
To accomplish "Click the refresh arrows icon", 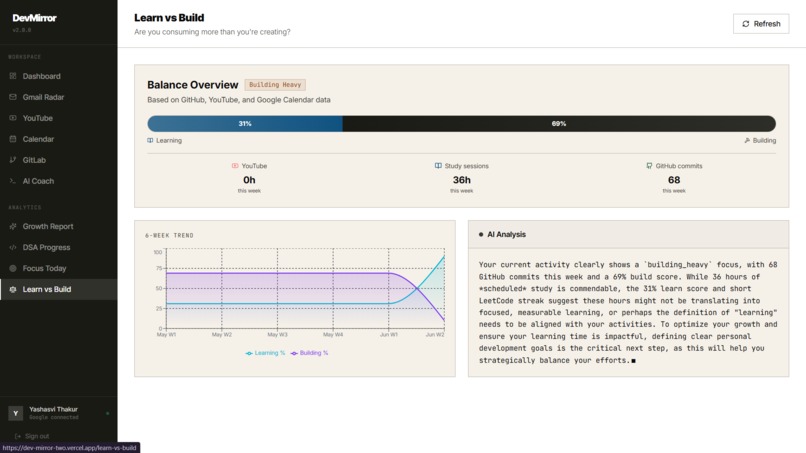I will pos(745,24).
